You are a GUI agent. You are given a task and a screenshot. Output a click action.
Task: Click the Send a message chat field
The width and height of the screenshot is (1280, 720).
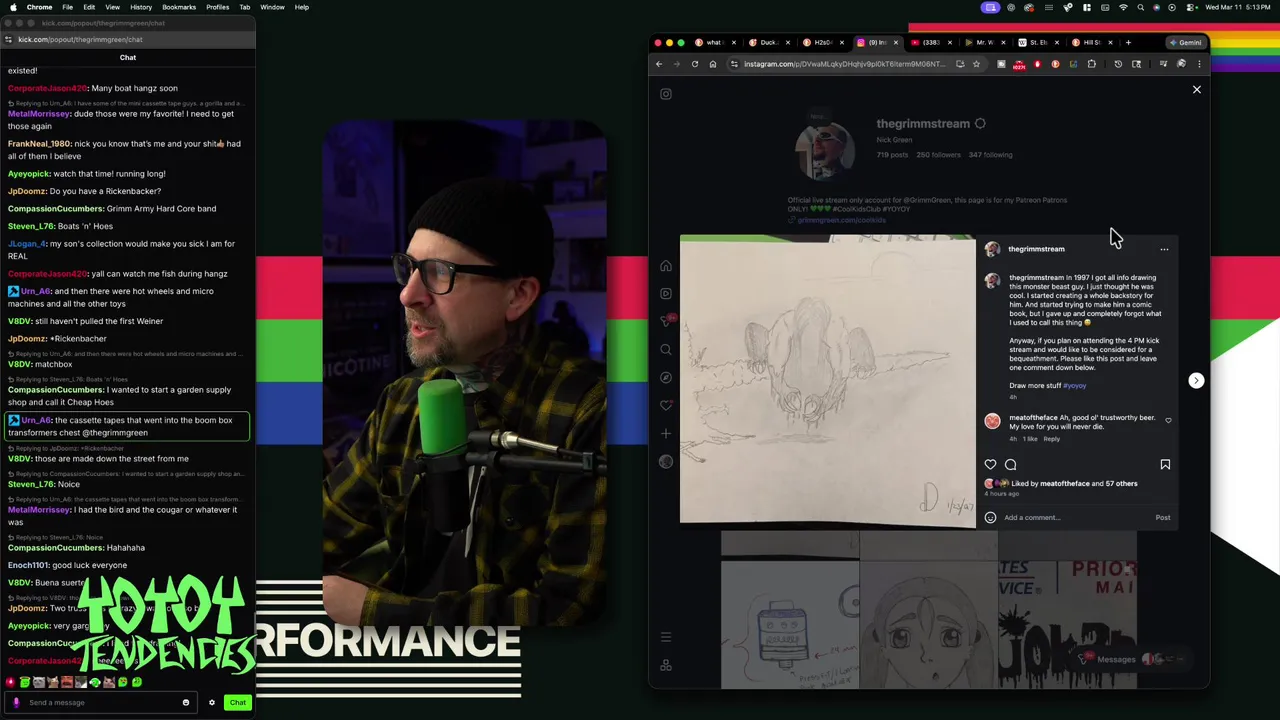tap(100, 702)
